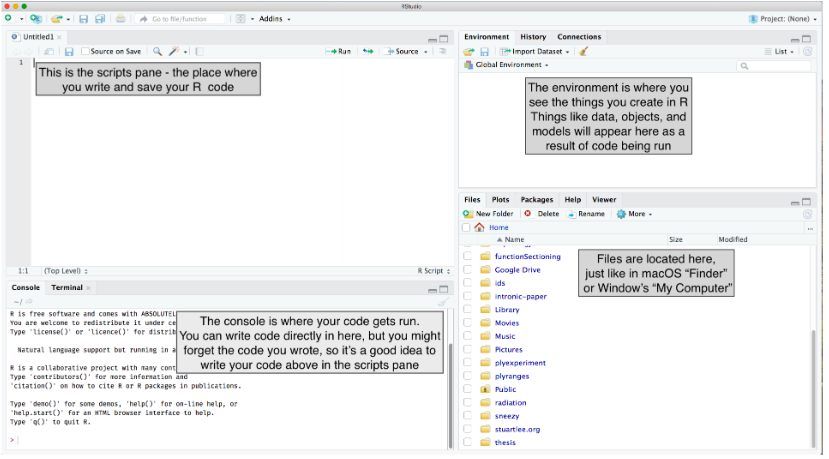Open the Addins dropdown menu
829x459 pixels.
coord(274,19)
